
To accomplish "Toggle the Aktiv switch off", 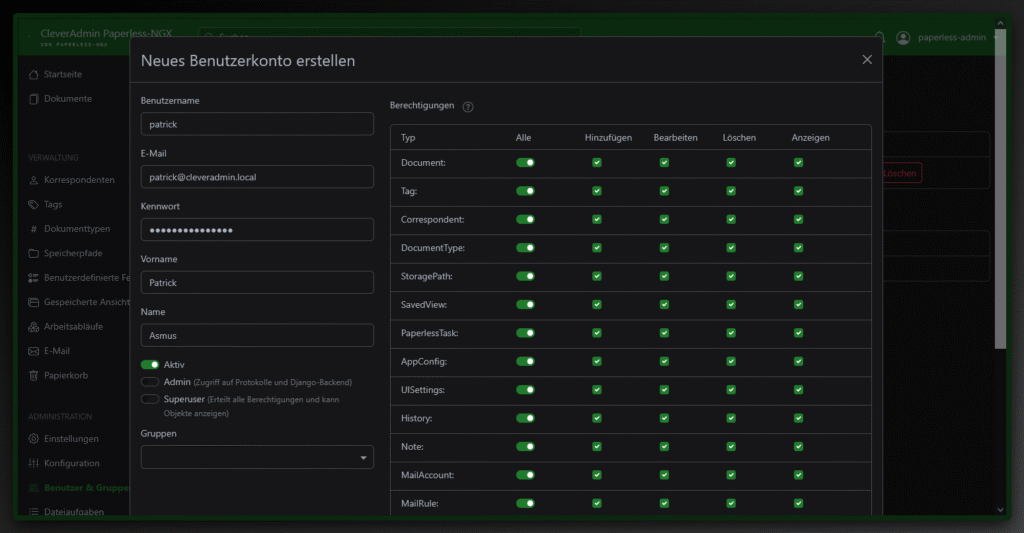I will [150, 366].
